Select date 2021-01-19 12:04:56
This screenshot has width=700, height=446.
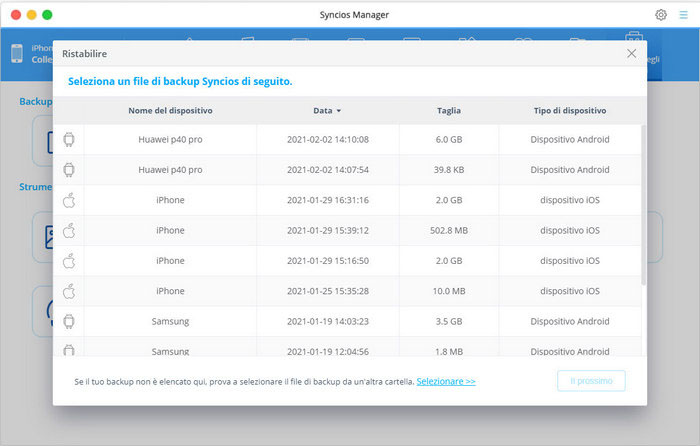(328, 351)
